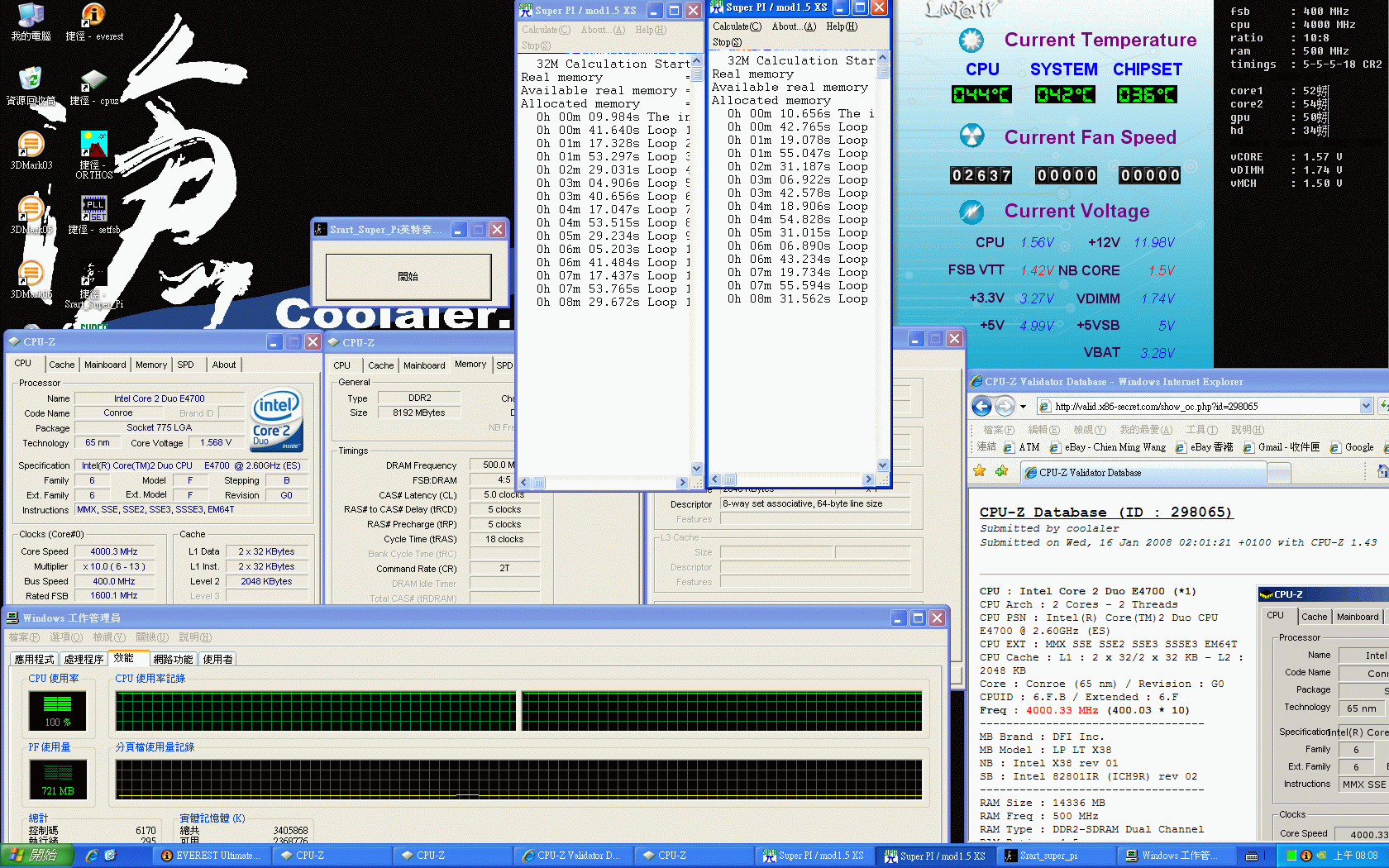This screenshot has height=868, width=1389.
Task: Click the system tray clock 上午 08:08
Action: [1355, 856]
